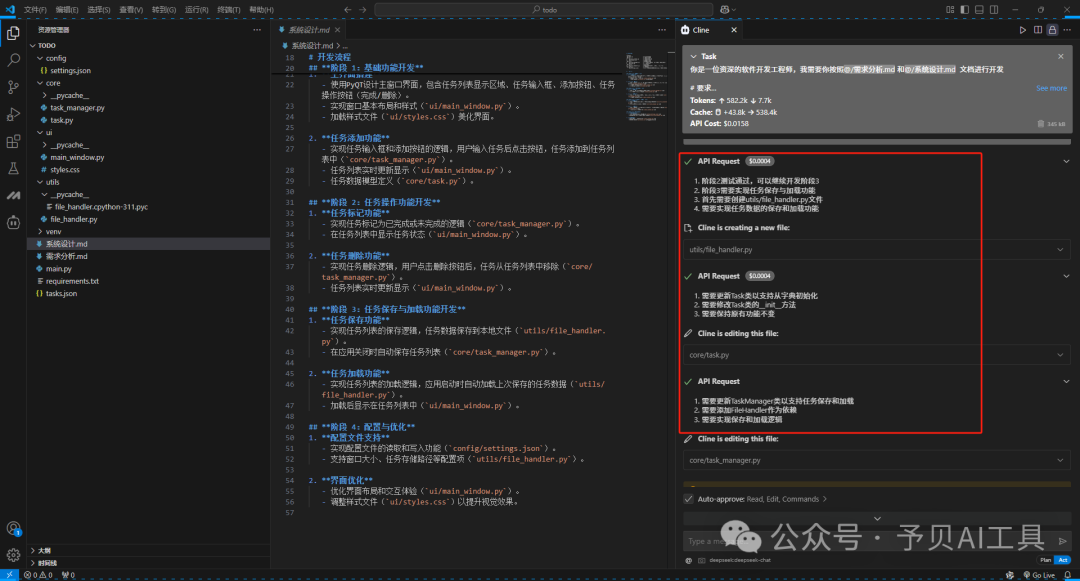Click the @ context icon below message box
This screenshot has height=581, width=1080.
click(x=689, y=560)
